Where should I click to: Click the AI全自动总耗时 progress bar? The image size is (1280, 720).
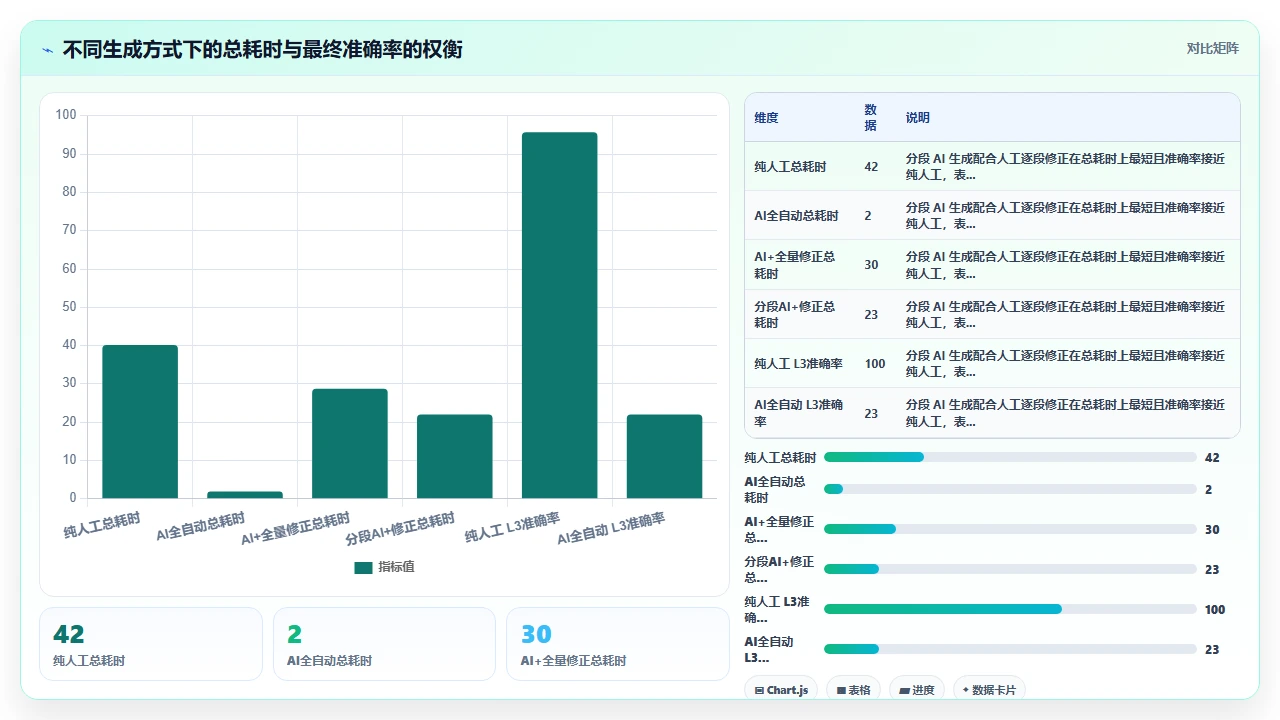tap(1010, 489)
